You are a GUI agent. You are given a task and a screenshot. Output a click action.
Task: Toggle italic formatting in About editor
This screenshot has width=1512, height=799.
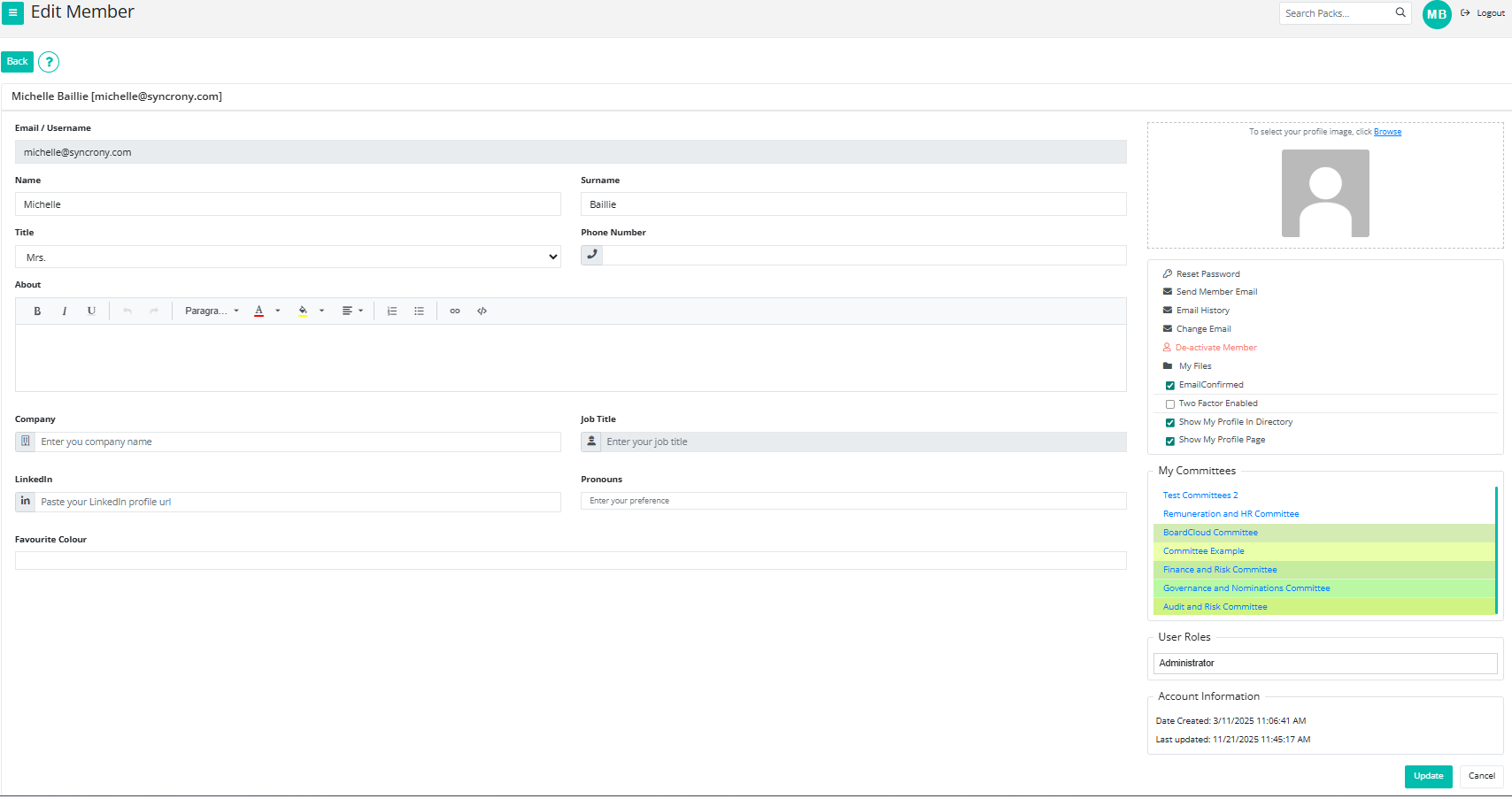point(64,311)
